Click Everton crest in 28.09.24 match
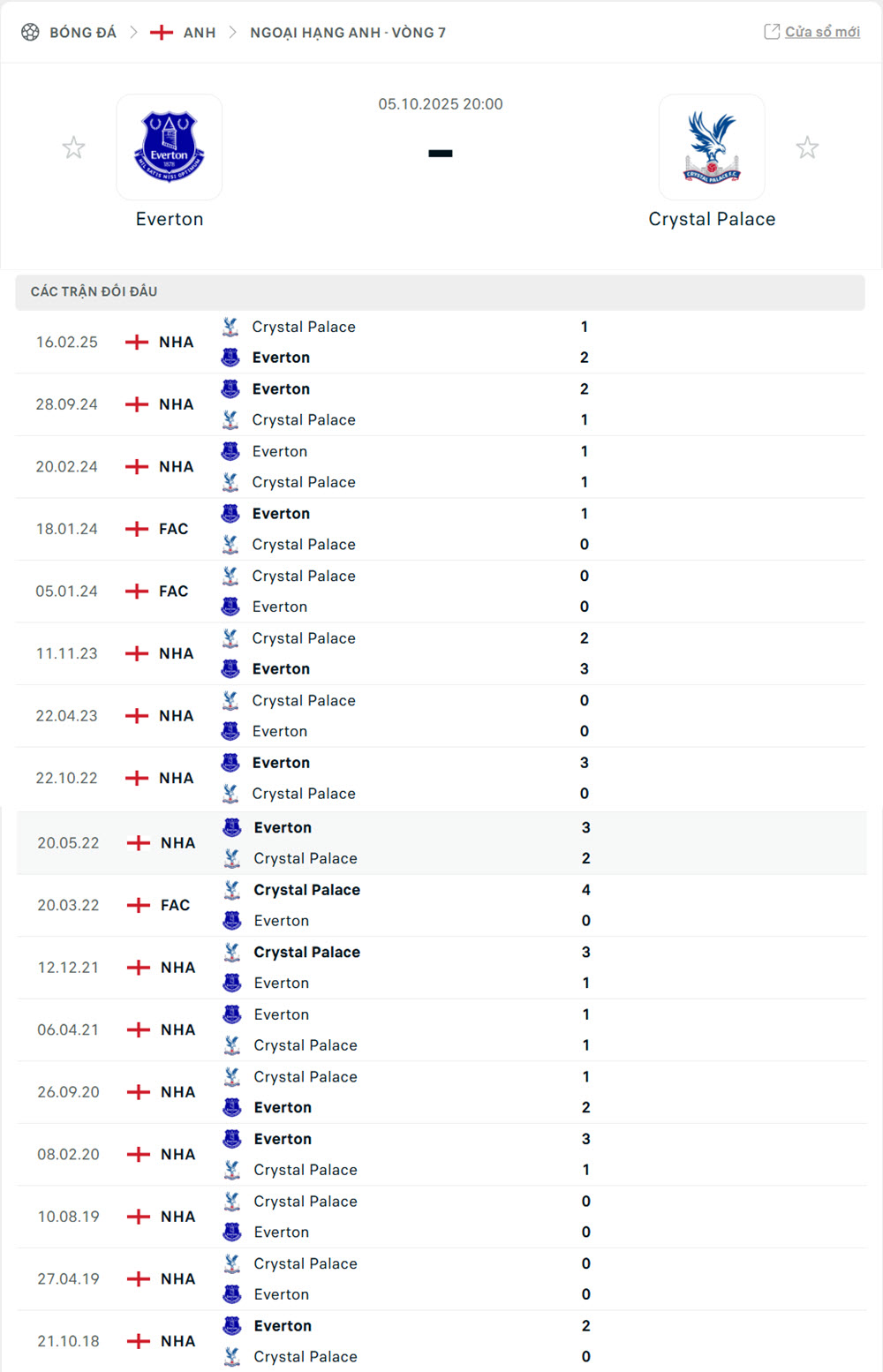Screen dimensions: 883x1372 230,388
